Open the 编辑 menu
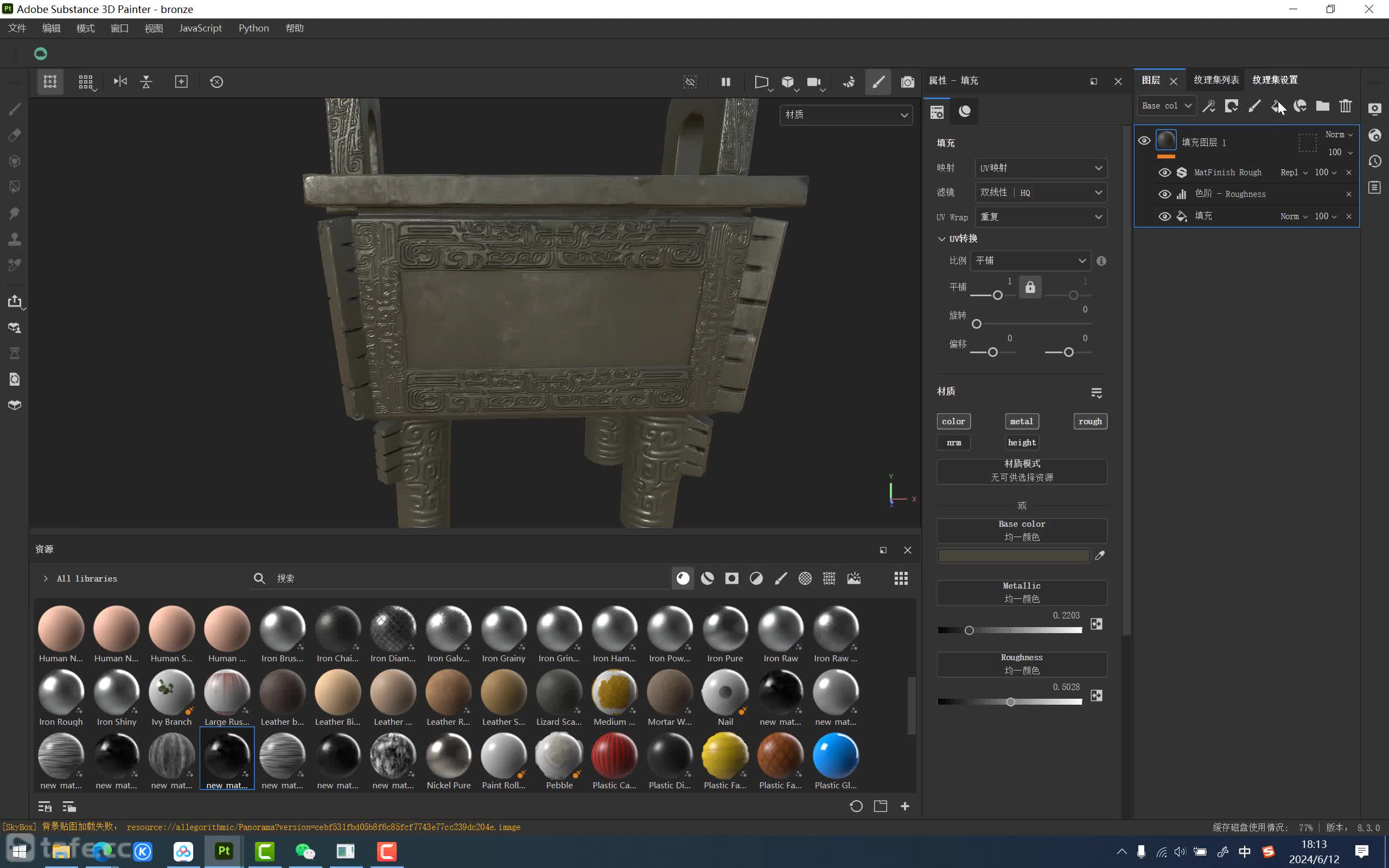The height and width of the screenshot is (868, 1389). [x=51, y=28]
